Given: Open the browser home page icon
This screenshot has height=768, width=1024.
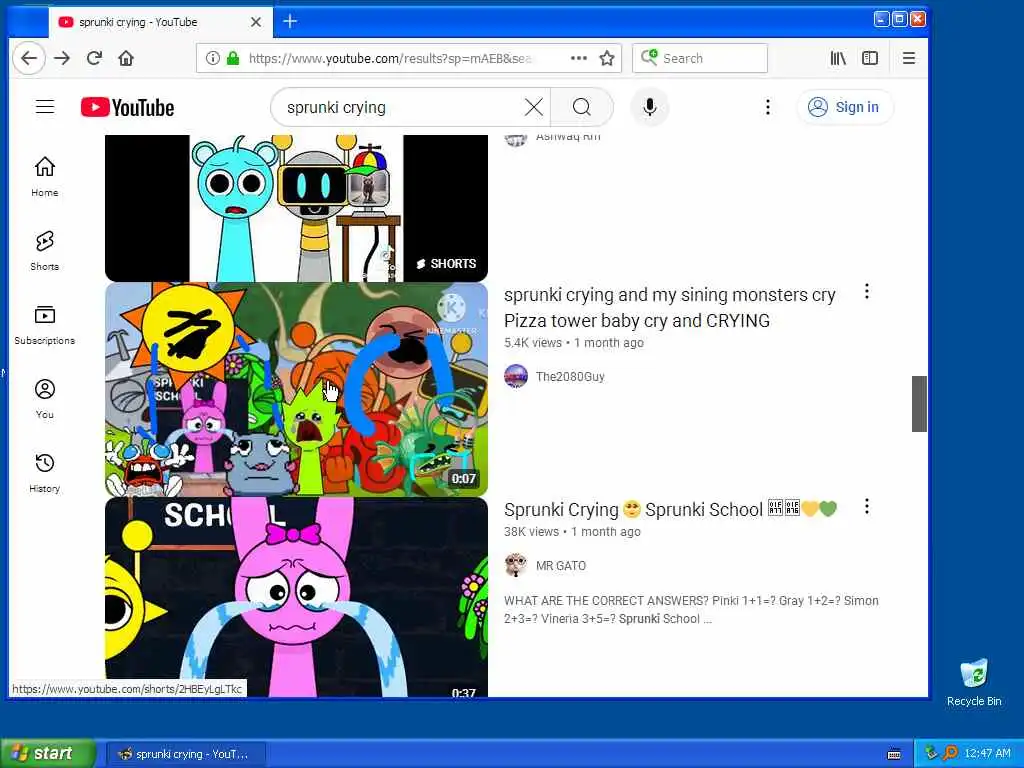Looking at the screenshot, I should [126, 58].
